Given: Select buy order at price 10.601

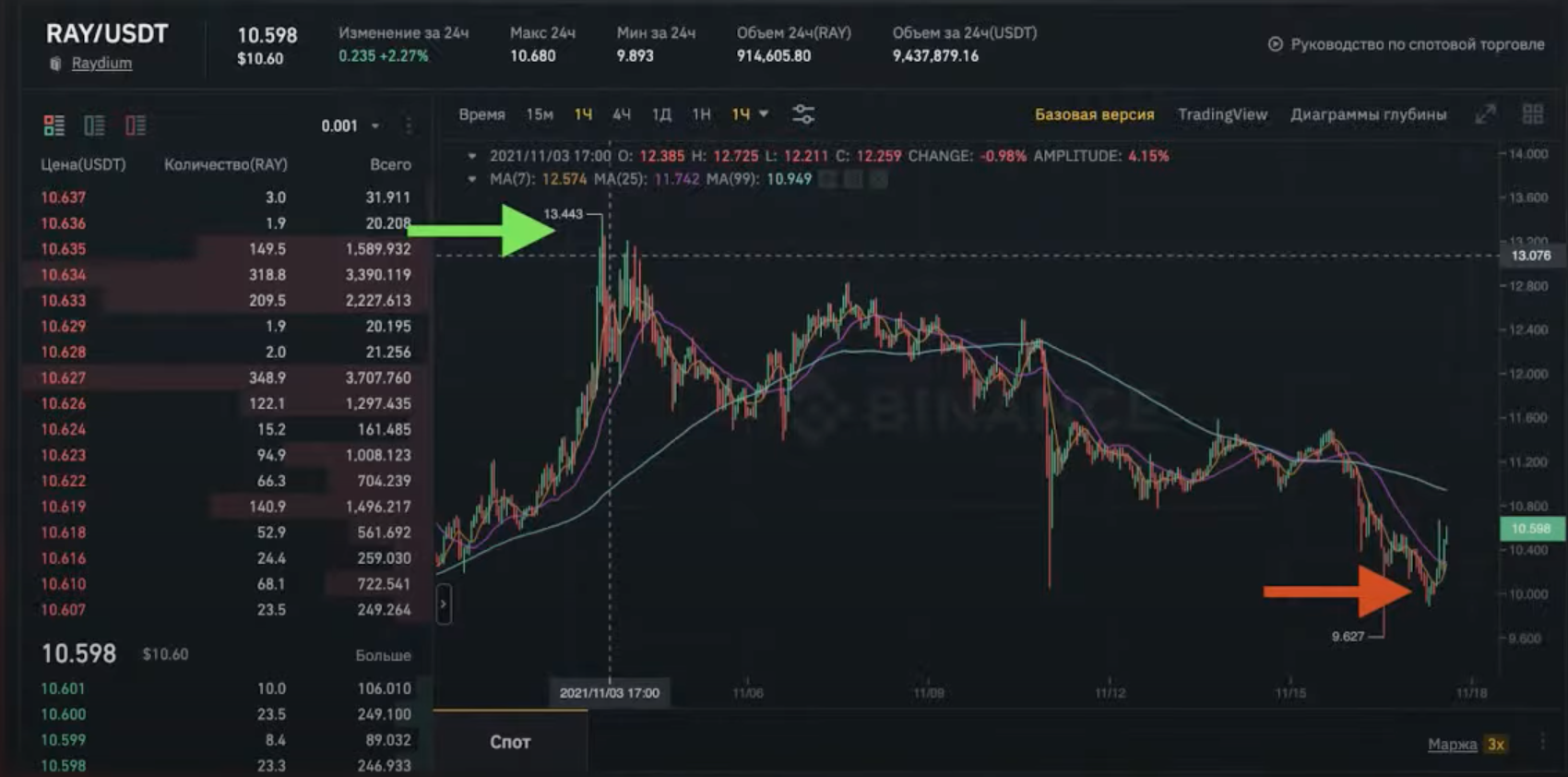Looking at the screenshot, I should coord(226,688).
